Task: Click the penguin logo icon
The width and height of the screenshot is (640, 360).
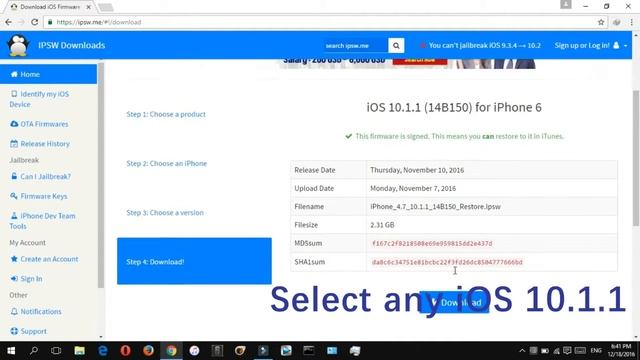Action: tap(18, 45)
